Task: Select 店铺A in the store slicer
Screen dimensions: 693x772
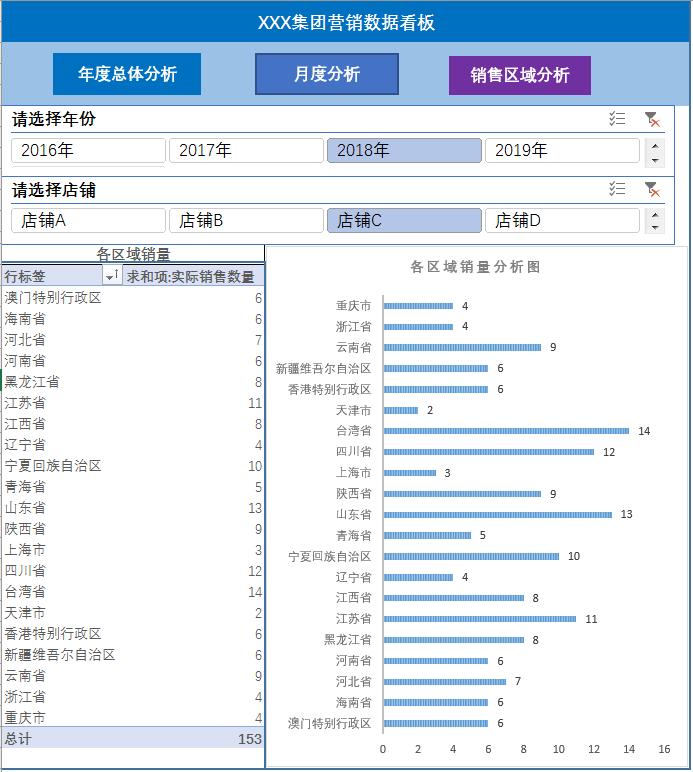Action: (x=88, y=220)
